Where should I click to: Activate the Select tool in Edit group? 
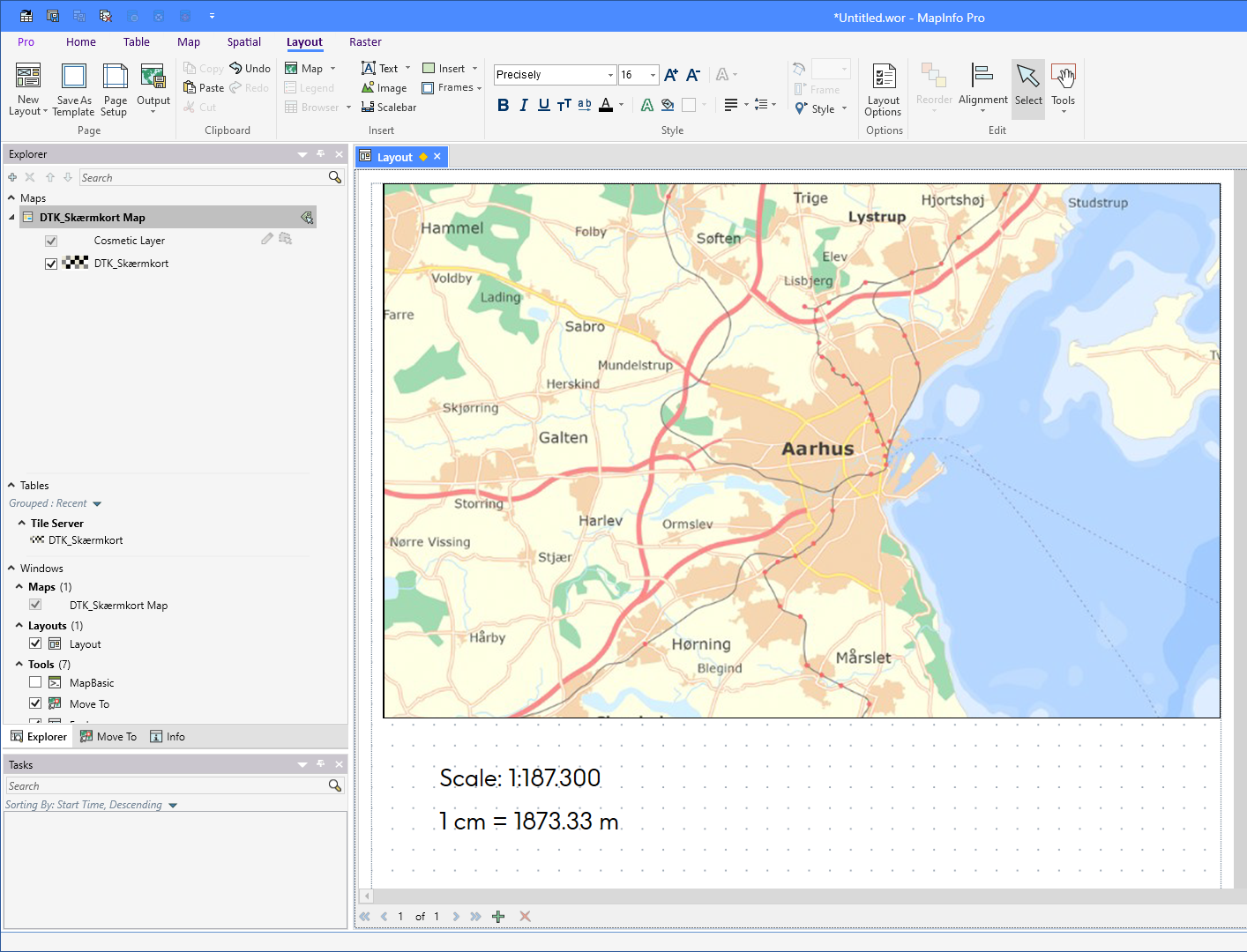click(x=1027, y=87)
